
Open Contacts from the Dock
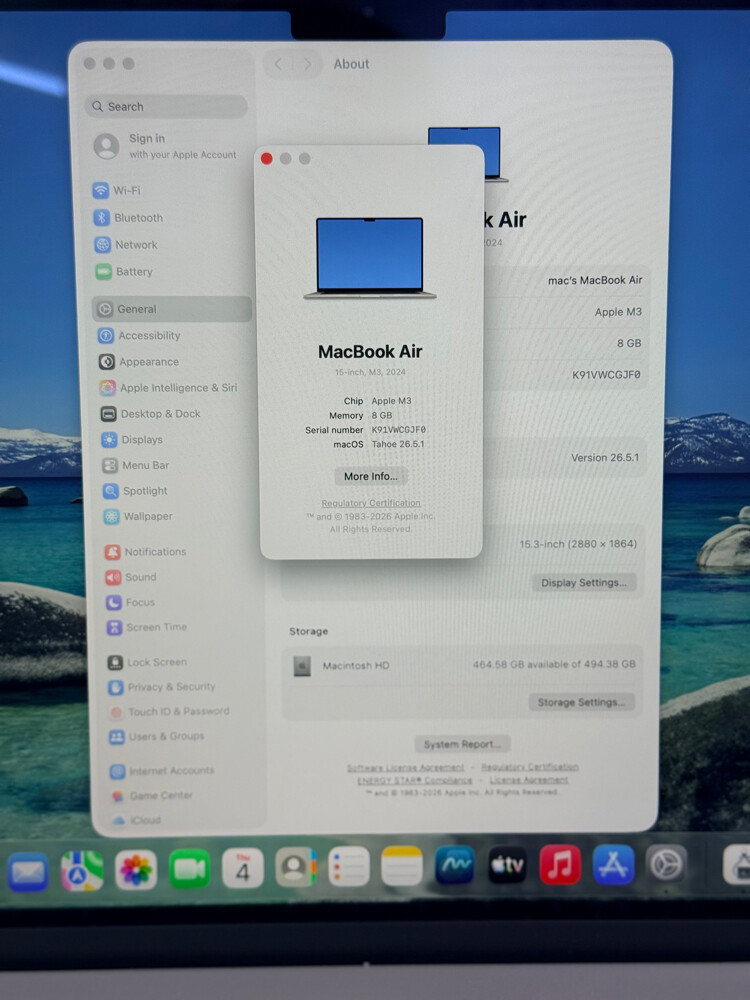pyautogui.click(x=296, y=867)
